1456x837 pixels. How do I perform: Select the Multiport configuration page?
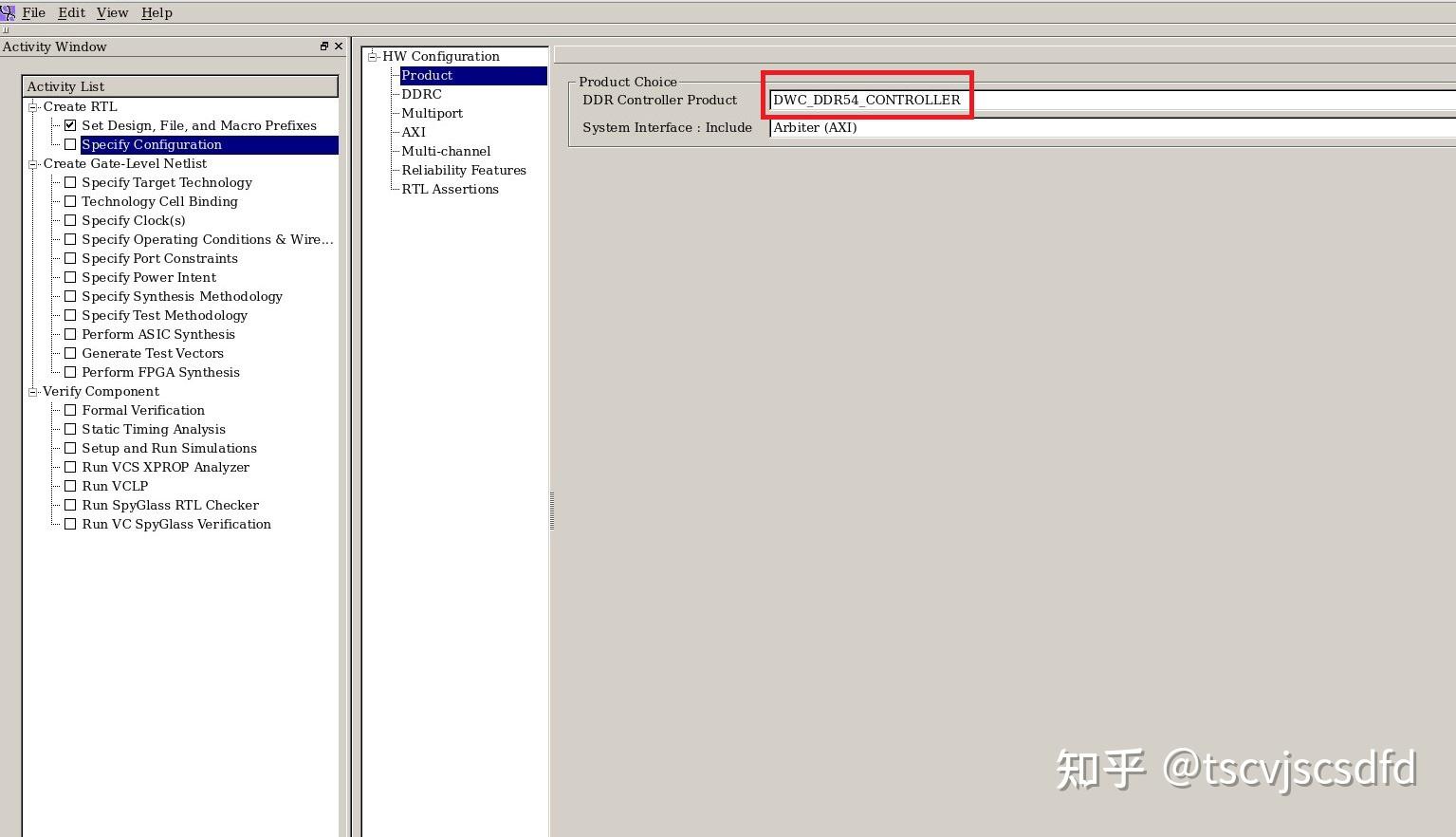(x=432, y=113)
